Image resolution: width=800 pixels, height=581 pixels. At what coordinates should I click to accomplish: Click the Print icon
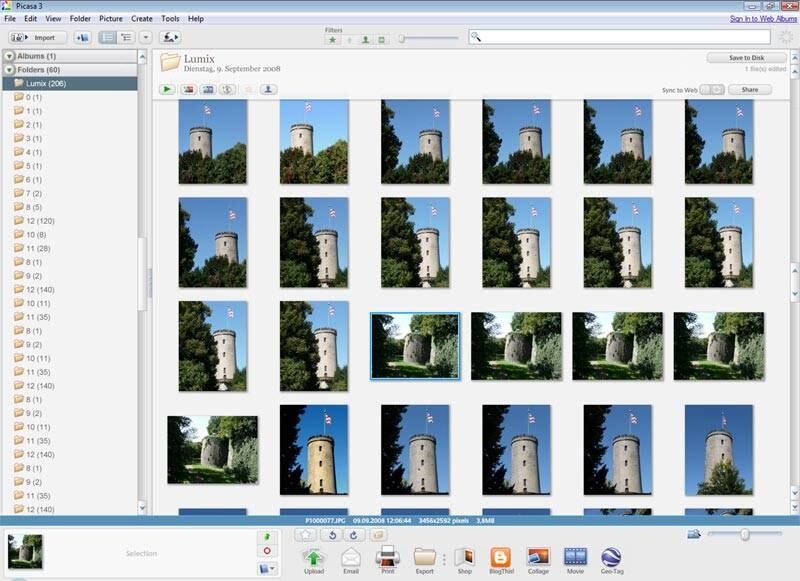pos(388,558)
